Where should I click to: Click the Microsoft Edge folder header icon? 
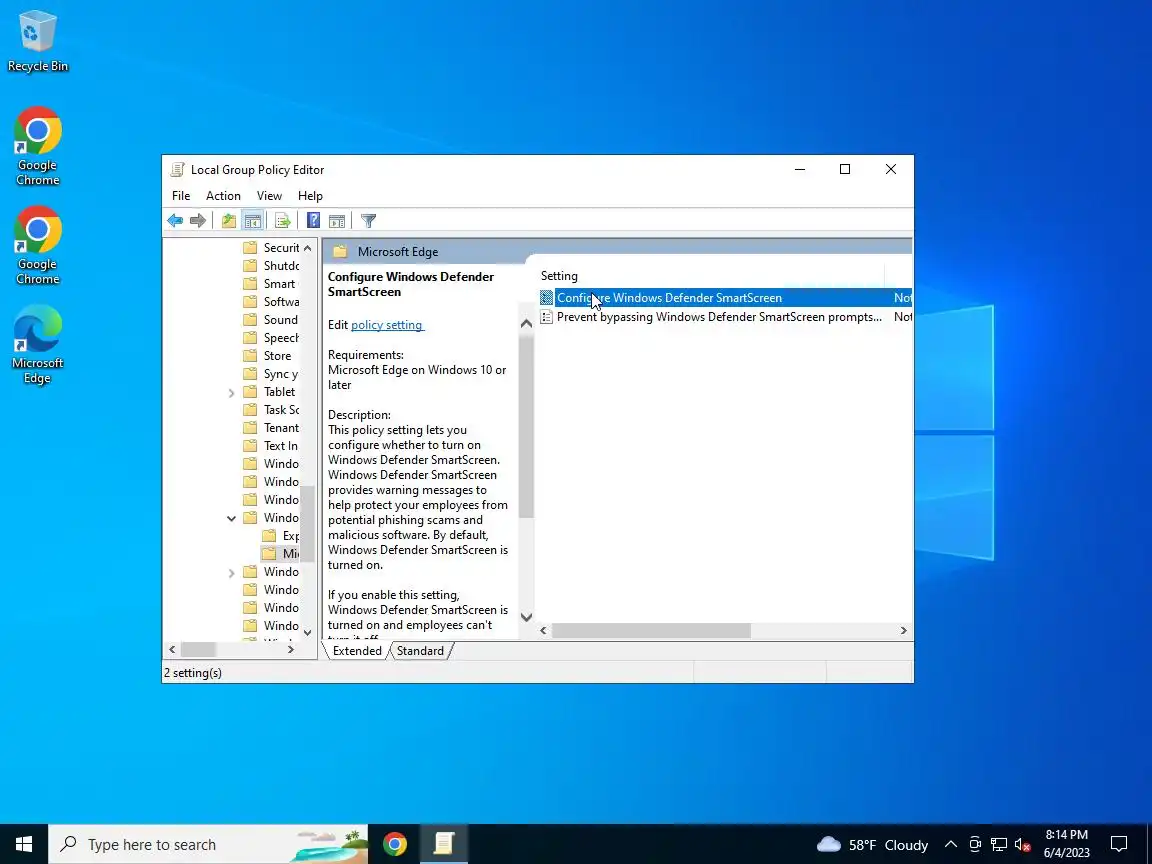pos(339,251)
